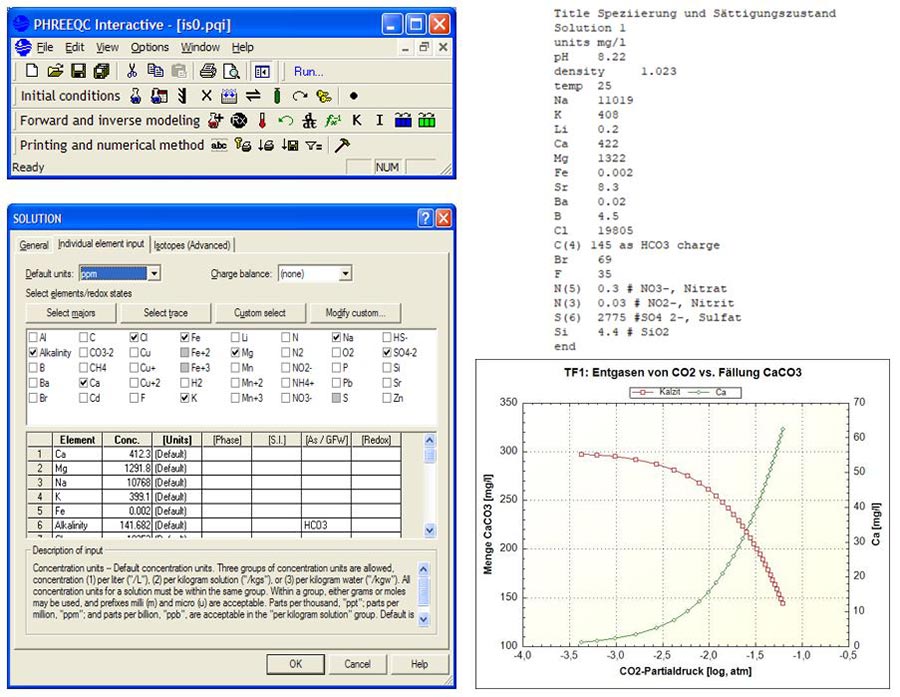
Task: Click the filter-equals icon in printing toolbar
Action: pos(313,146)
